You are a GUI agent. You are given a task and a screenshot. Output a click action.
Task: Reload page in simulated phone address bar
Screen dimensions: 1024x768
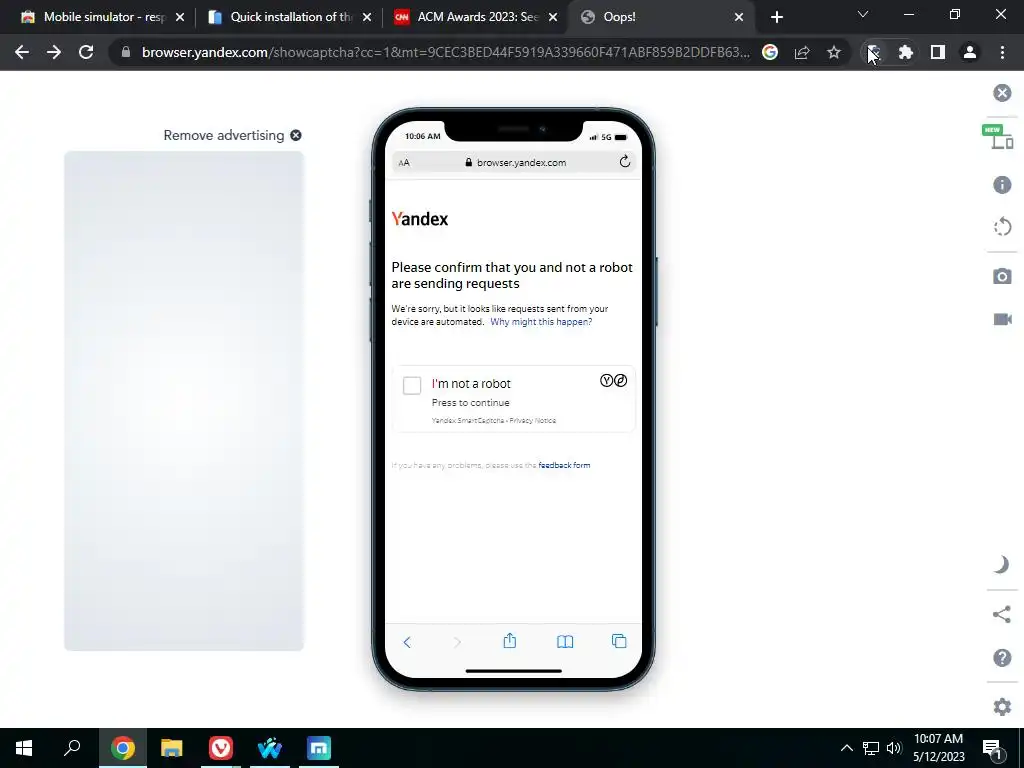pos(625,161)
